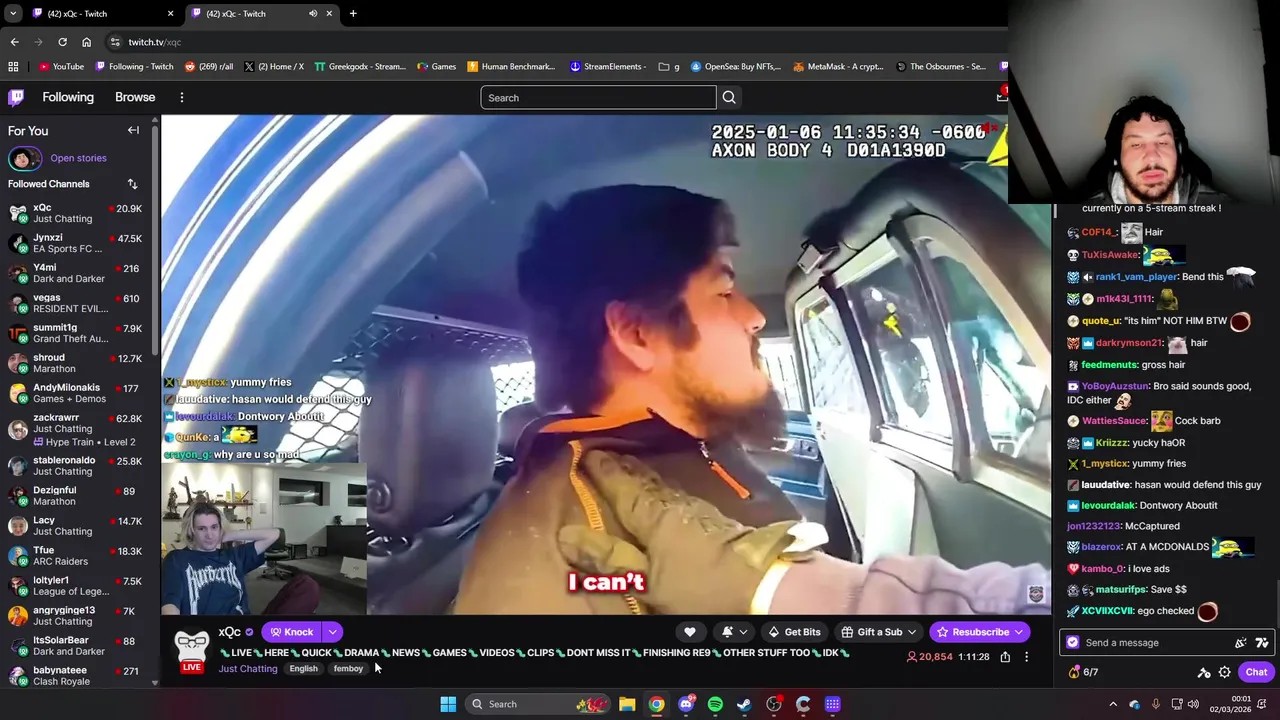Open the bookmarks bar apps grid
1280x720 pixels.
[13, 67]
